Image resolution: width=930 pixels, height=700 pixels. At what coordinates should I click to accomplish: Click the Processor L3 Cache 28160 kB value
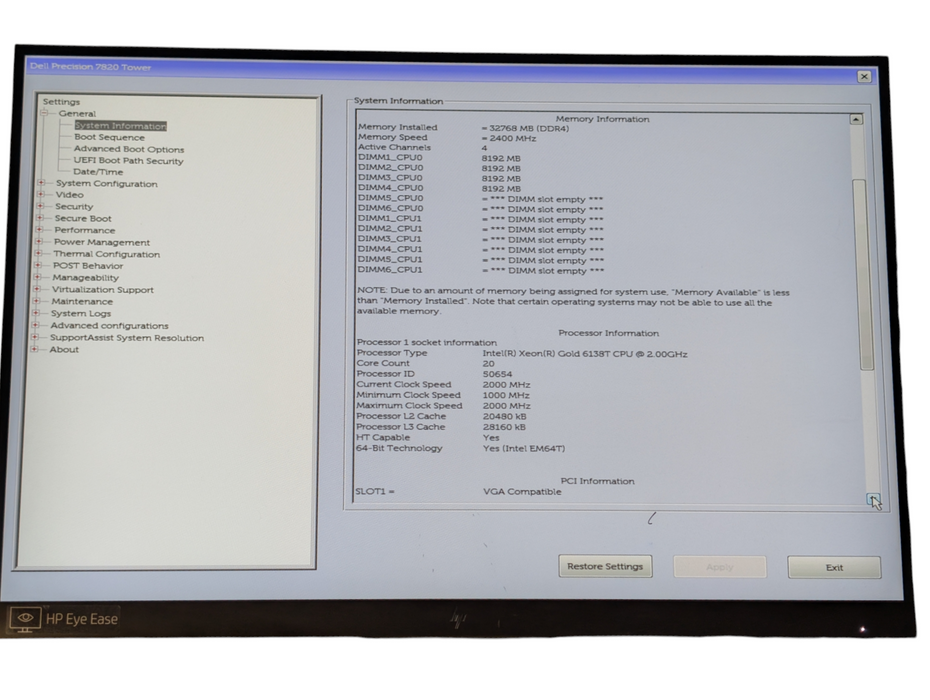point(504,427)
